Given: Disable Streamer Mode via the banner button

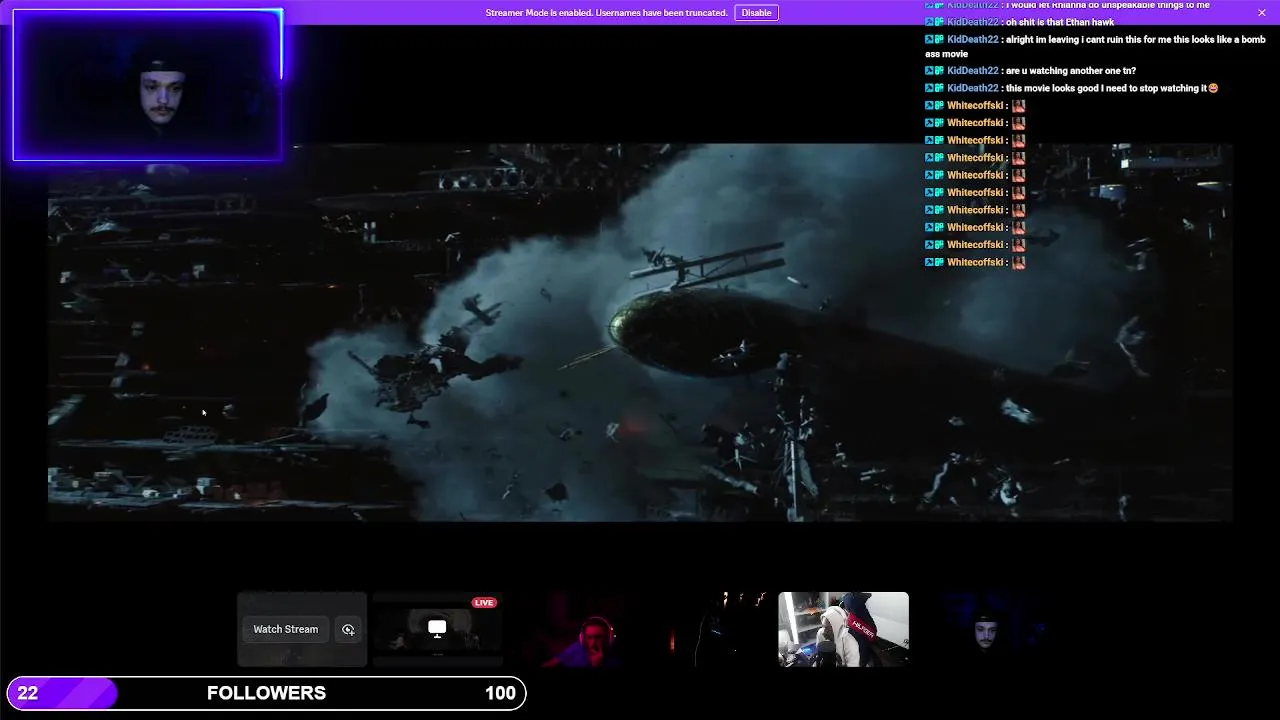Looking at the screenshot, I should pos(756,13).
